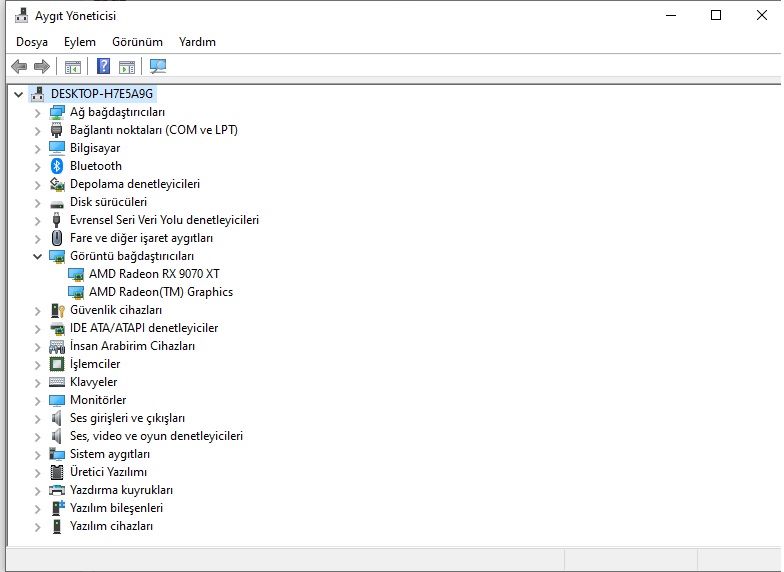Select the Üretici Yazılımı row
784x572 pixels.
108,472
